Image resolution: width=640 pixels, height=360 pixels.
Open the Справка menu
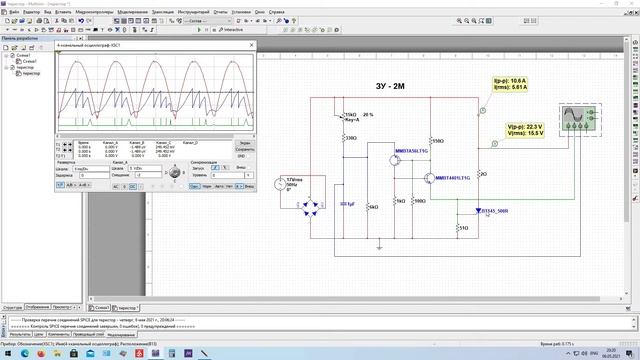(x=276, y=12)
